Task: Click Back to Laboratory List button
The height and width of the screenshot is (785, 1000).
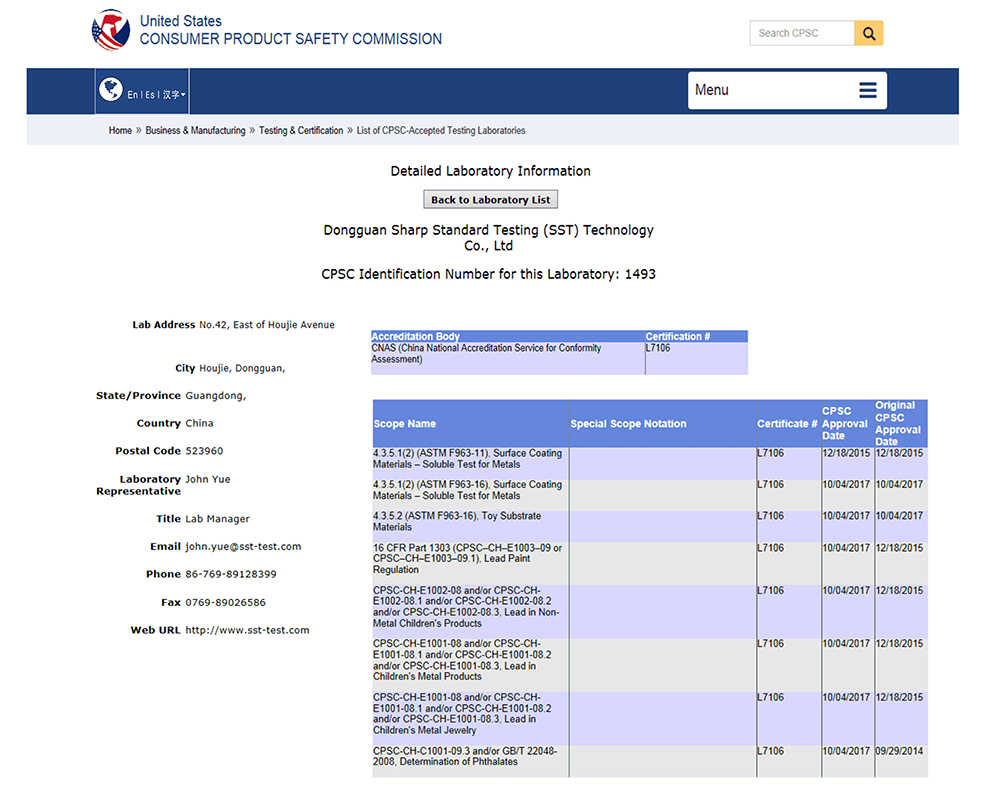Action: (x=490, y=200)
